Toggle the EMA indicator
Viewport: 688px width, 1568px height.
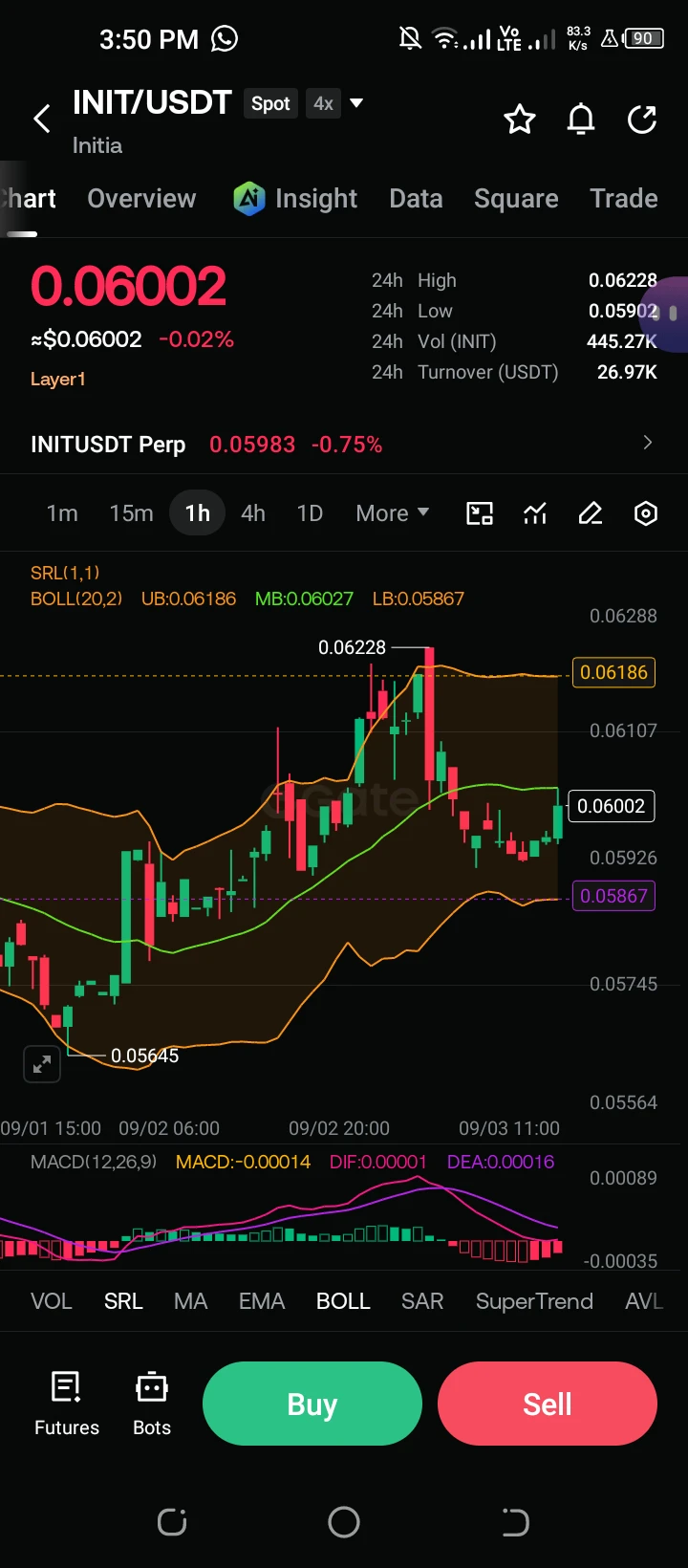[262, 1301]
